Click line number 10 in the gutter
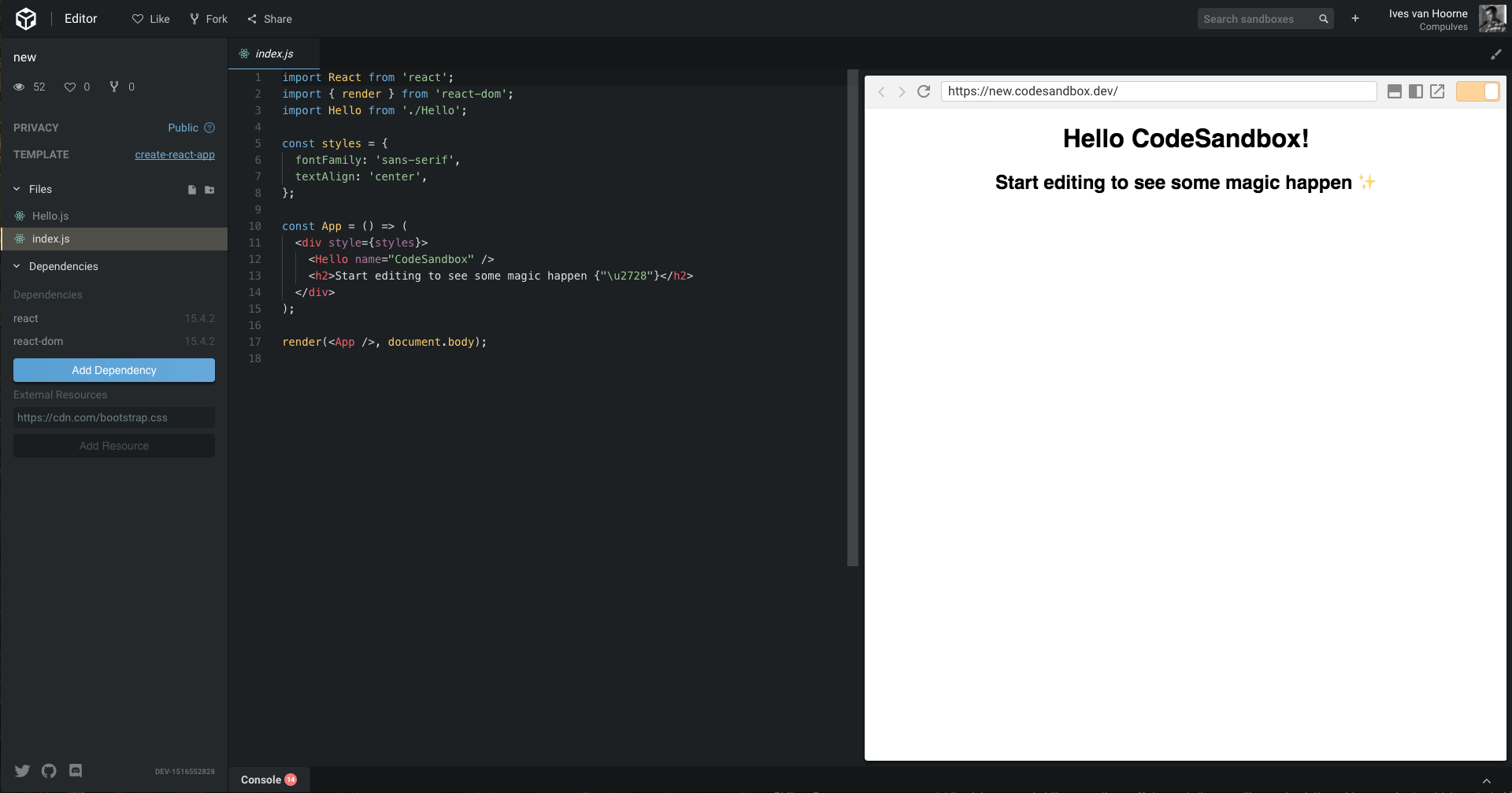Viewport: 1512px width, 793px height. click(x=254, y=226)
